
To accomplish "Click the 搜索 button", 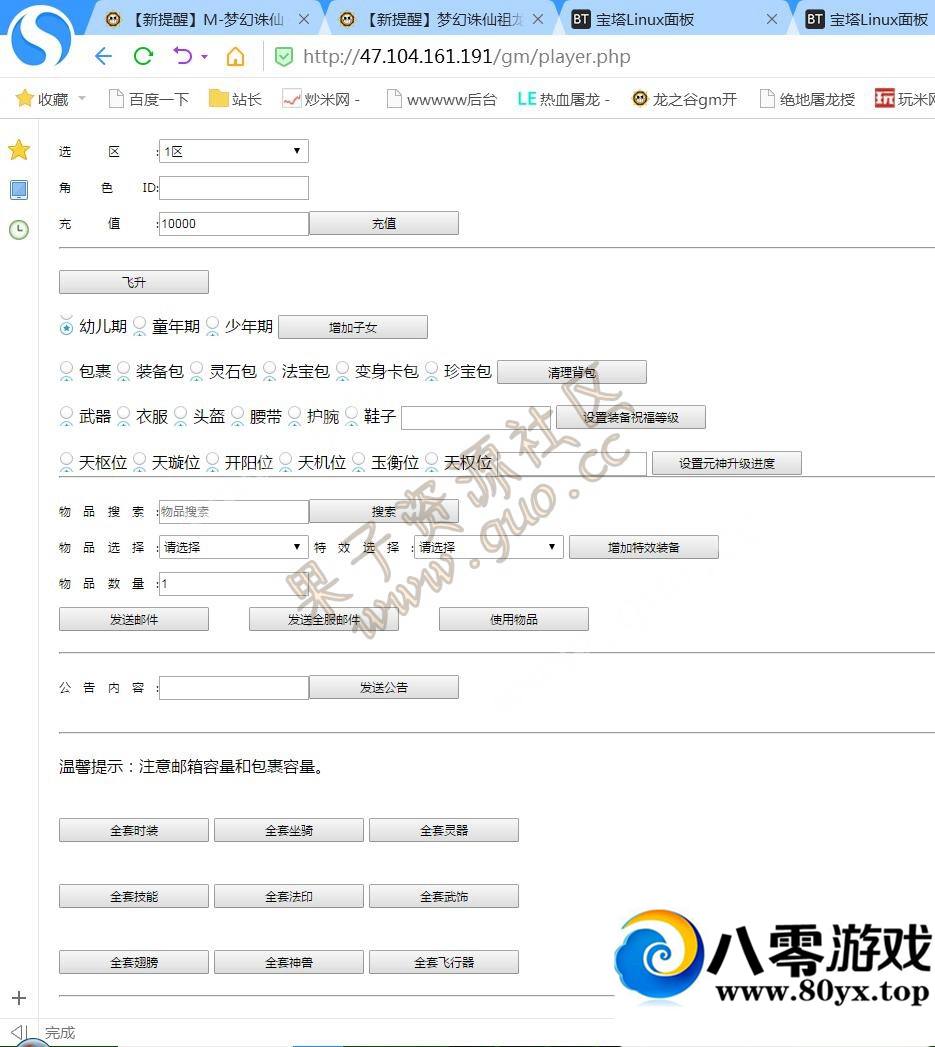I will (x=384, y=511).
